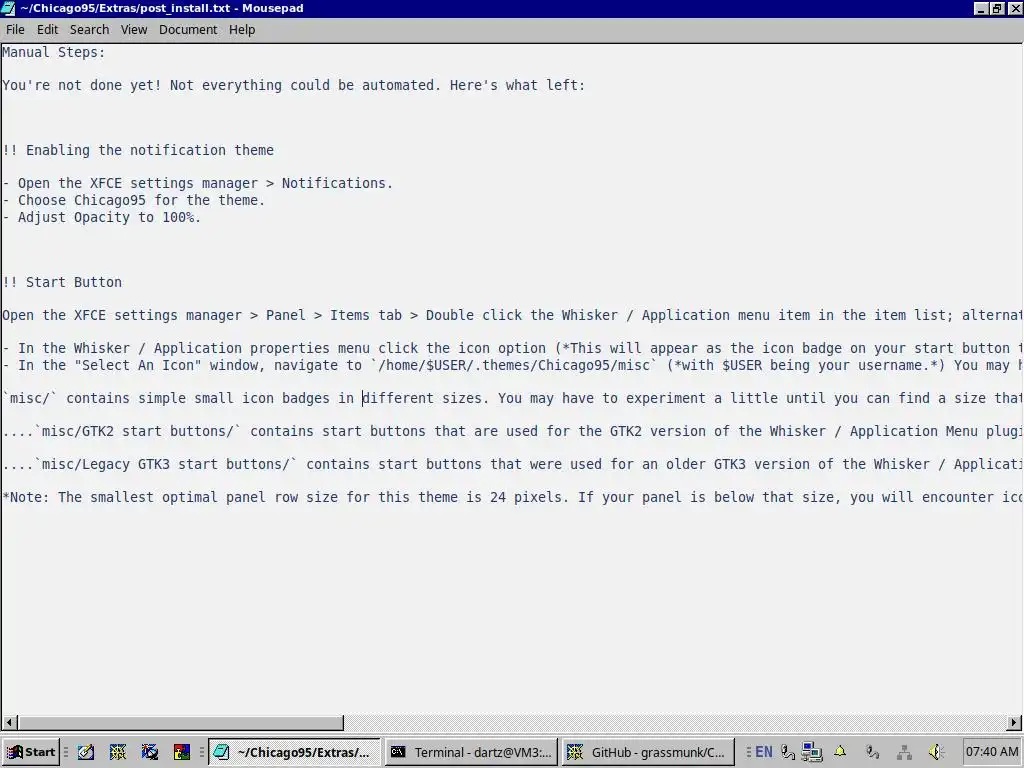Click the tray icon right of the bell
This screenshot has width=1024, height=768.
point(872,752)
